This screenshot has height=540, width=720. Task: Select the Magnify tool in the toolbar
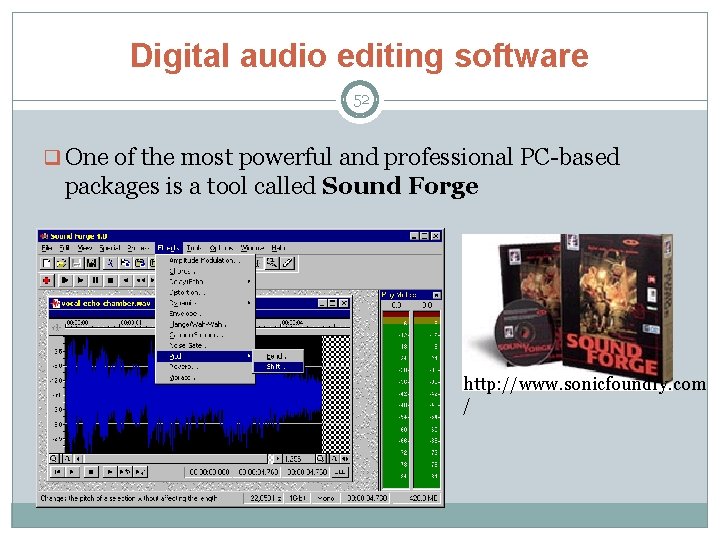click(272, 263)
